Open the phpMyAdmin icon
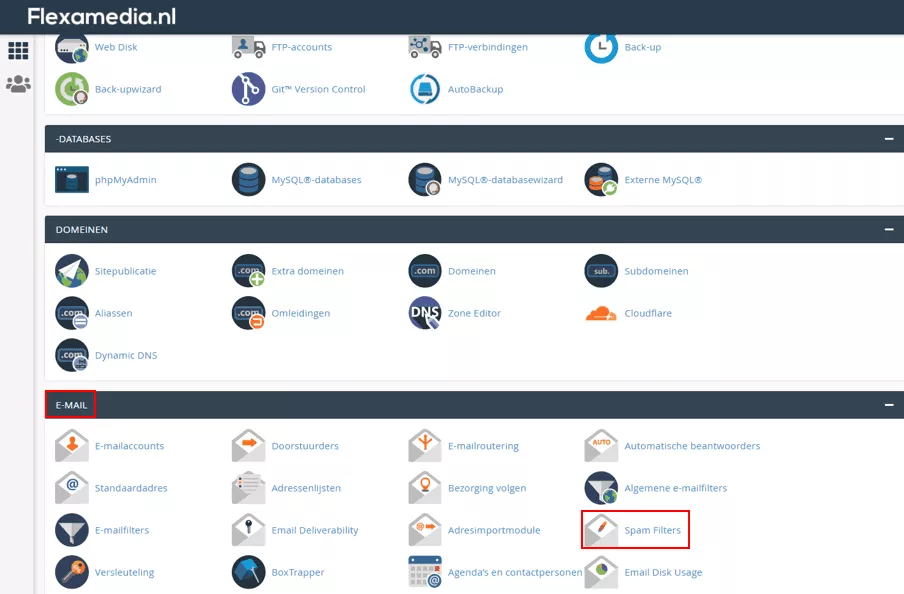This screenshot has width=904, height=594. (x=72, y=180)
